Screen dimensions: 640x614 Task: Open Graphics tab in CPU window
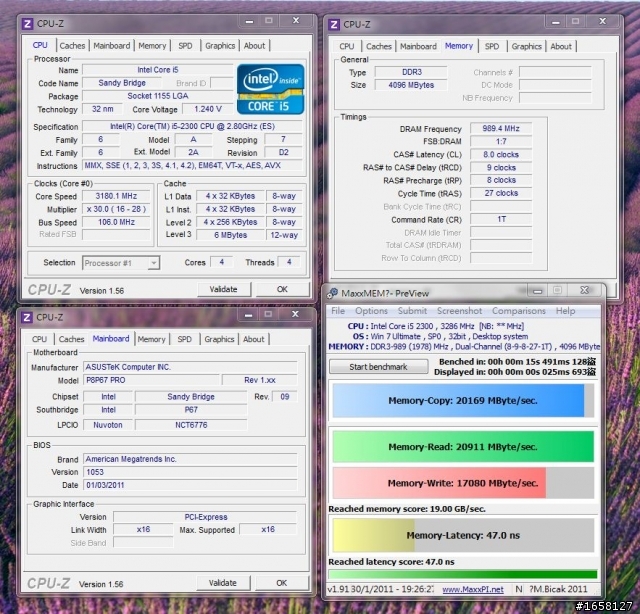[x=220, y=46]
